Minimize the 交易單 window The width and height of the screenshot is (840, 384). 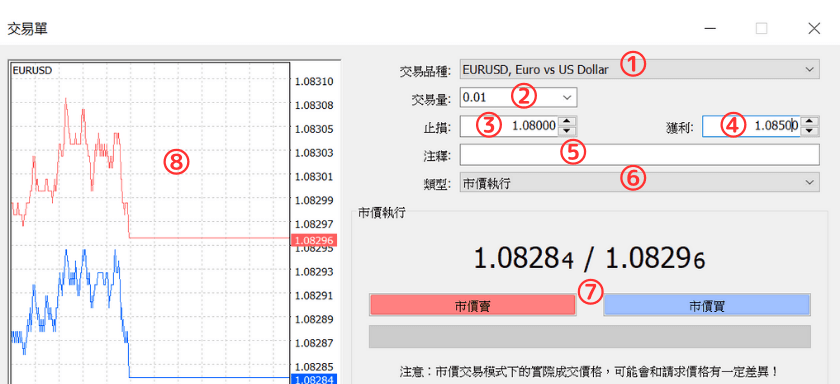coord(710,28)
